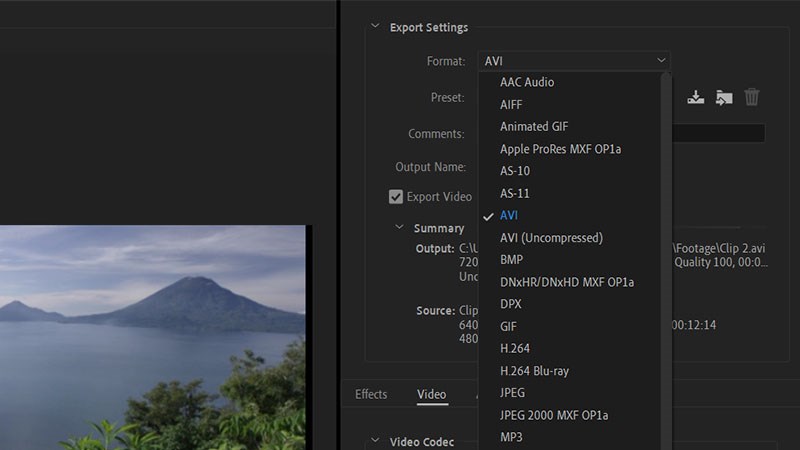Viewport: 800px width, 450px height.
Task: Click the Import Presets icon
Action: [724, 97]
